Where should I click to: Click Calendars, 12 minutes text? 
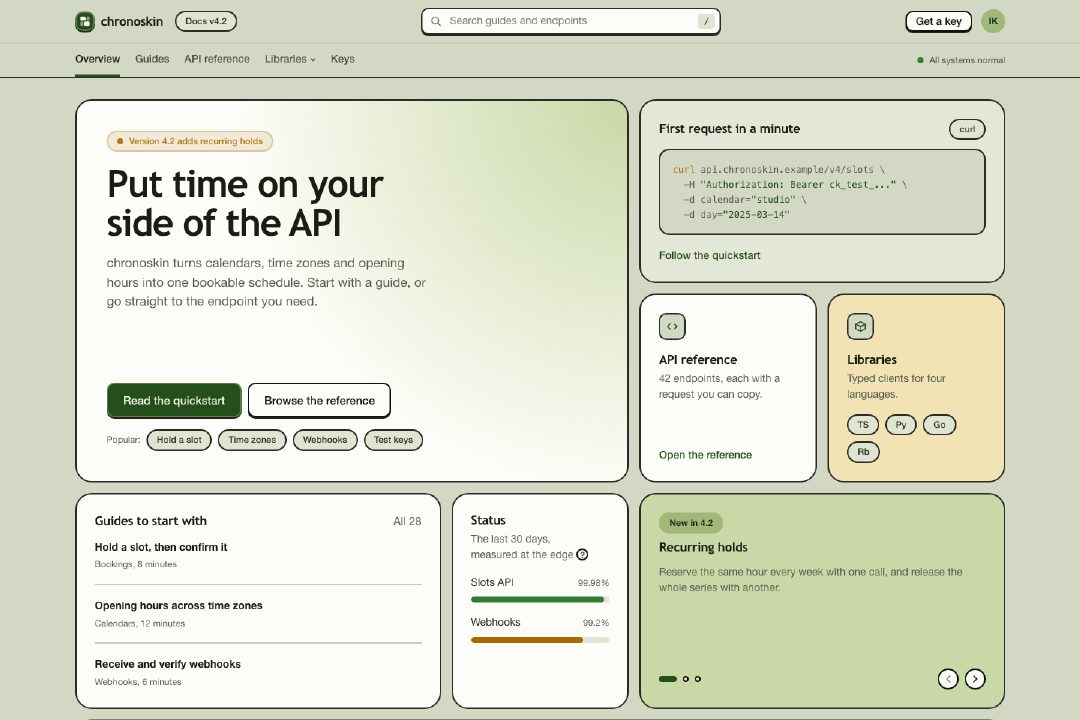click(140, 624)
